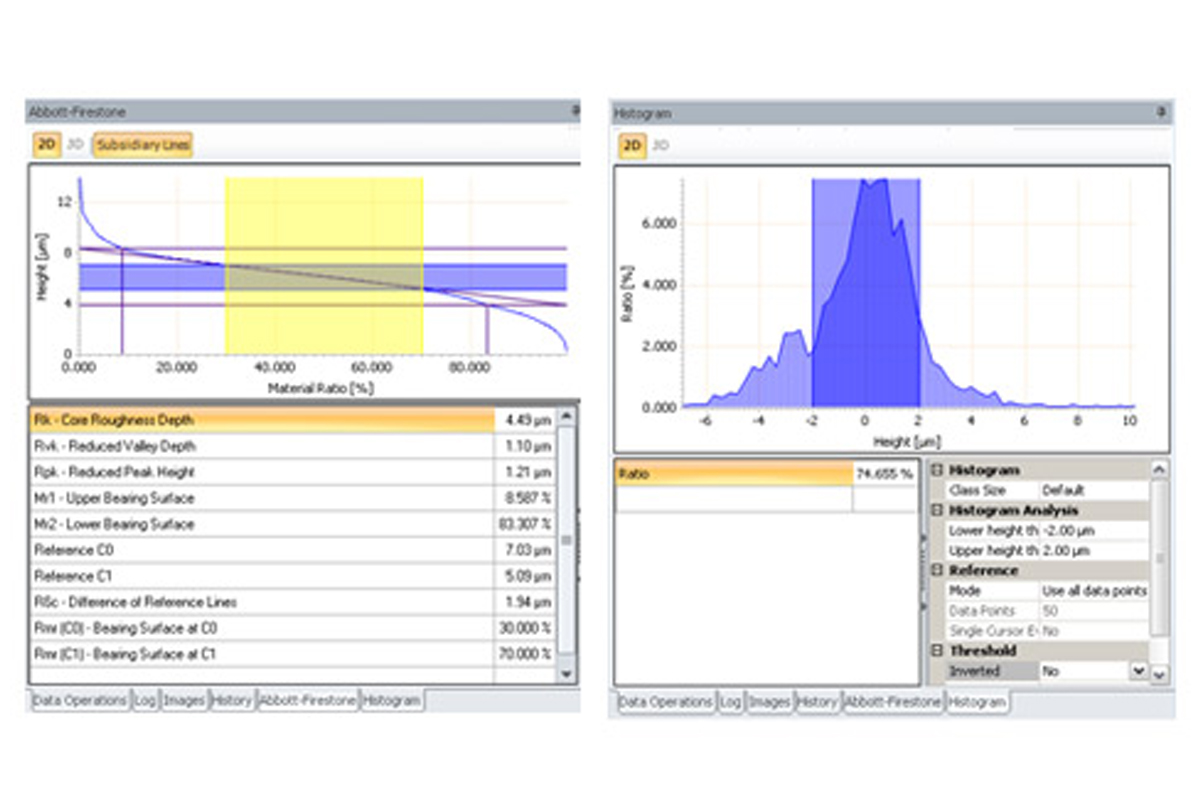
Task: Toggle Subsidiary Lines button
Action: 142,145
